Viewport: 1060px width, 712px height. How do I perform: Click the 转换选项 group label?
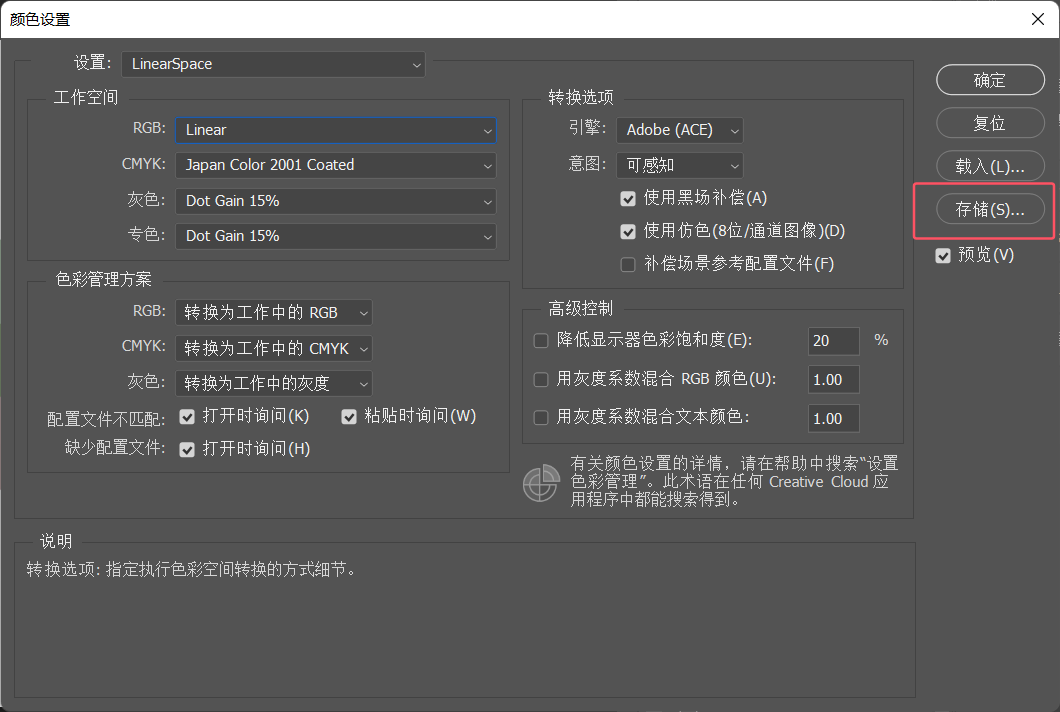tap(581, 97)
